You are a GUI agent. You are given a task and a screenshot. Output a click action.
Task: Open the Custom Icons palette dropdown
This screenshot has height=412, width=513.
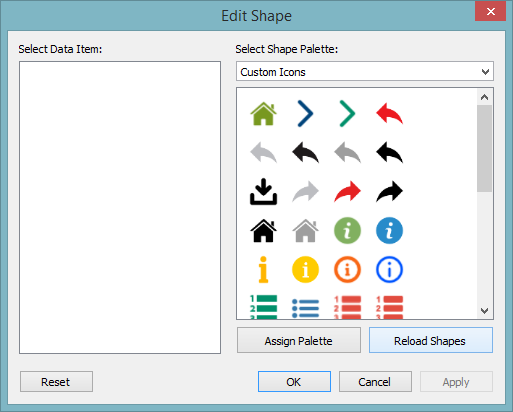tap(365, 71)
